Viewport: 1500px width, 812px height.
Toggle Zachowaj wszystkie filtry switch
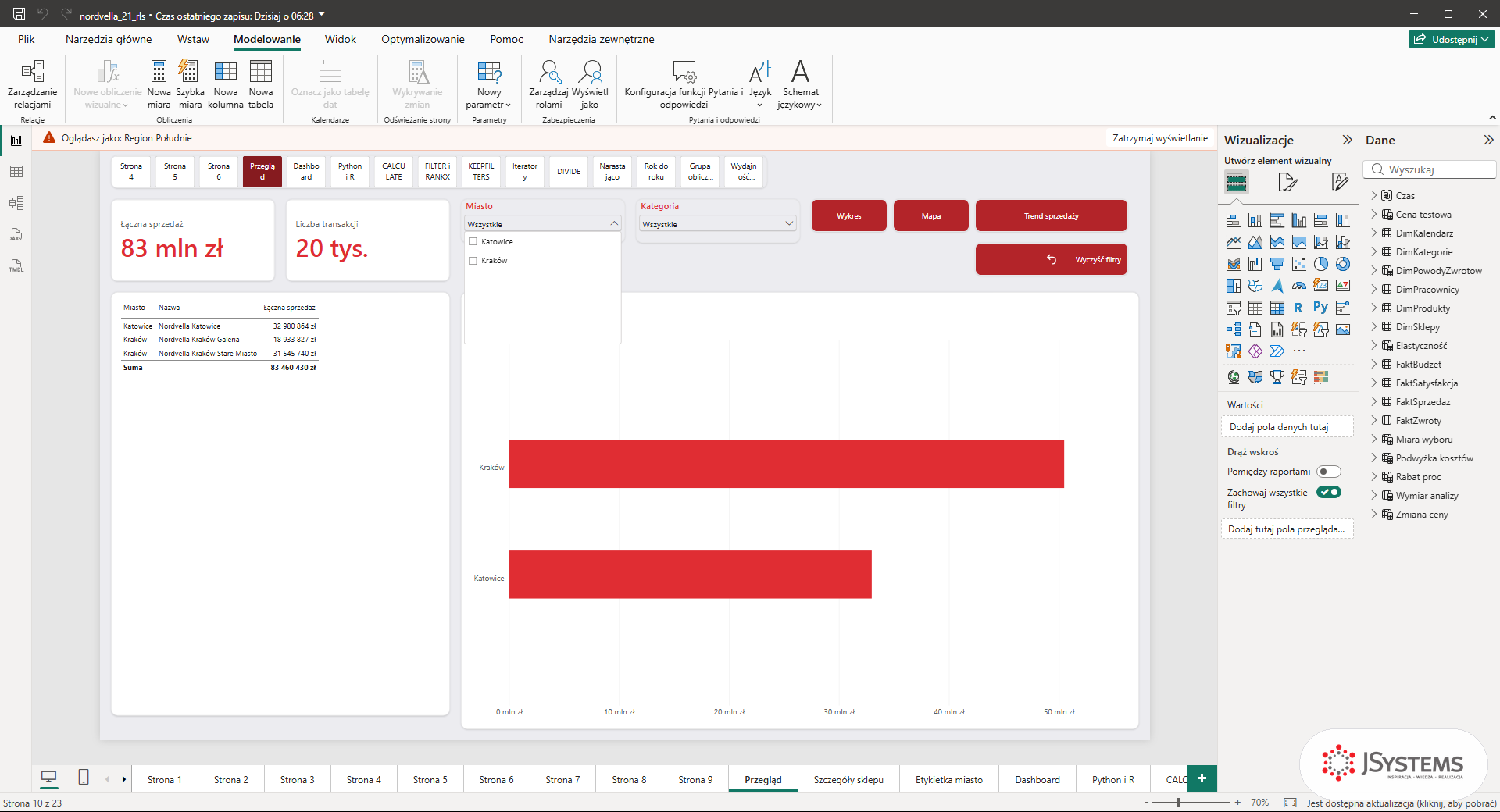(x=1329, y=492)
